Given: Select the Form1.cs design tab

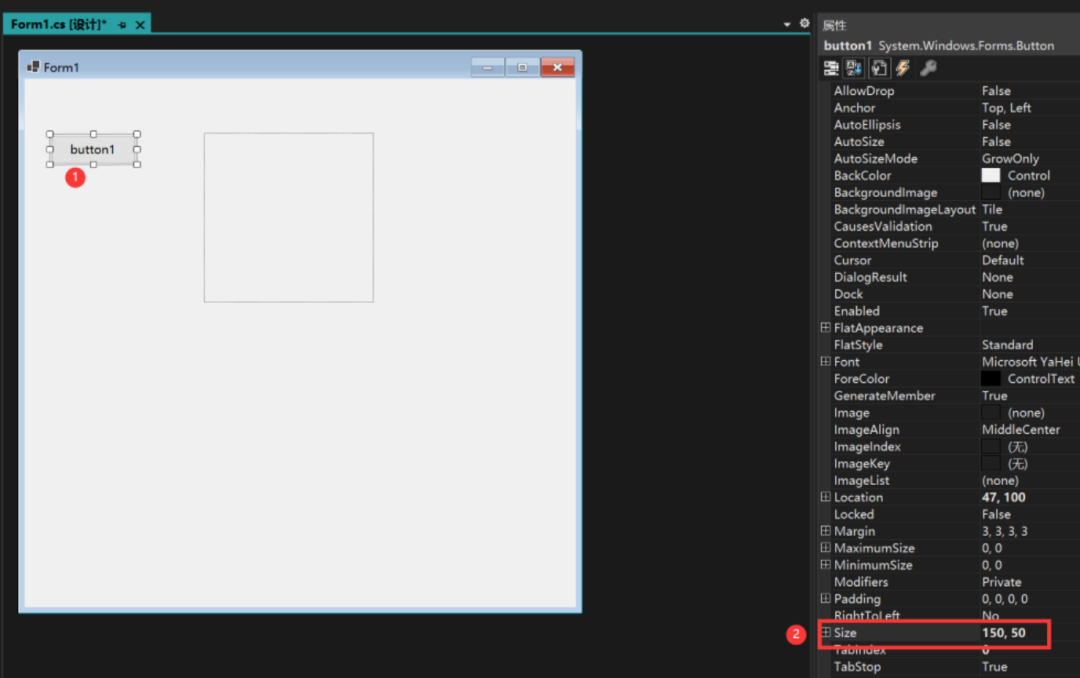Looking at the screenshot, I should 59,25.
